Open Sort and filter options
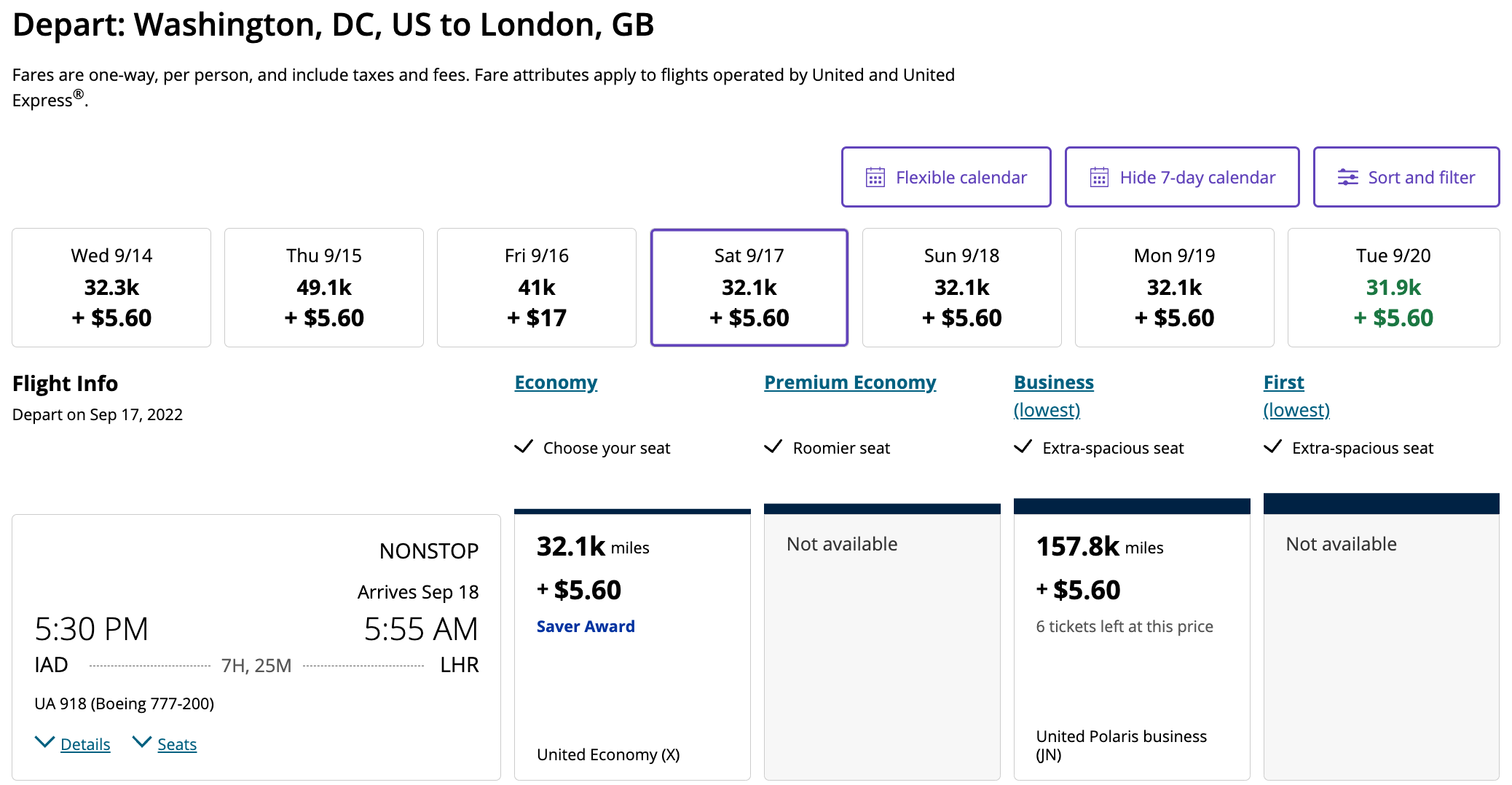 click(1406, 178)
